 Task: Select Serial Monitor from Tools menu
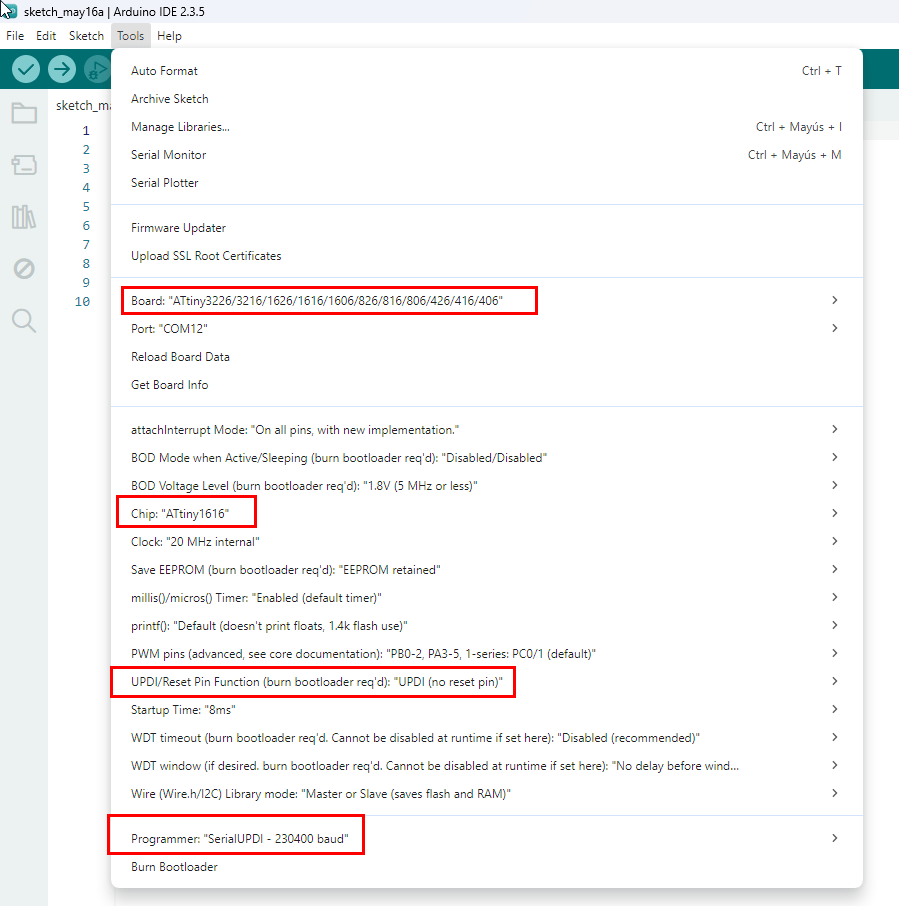[168, 155]
